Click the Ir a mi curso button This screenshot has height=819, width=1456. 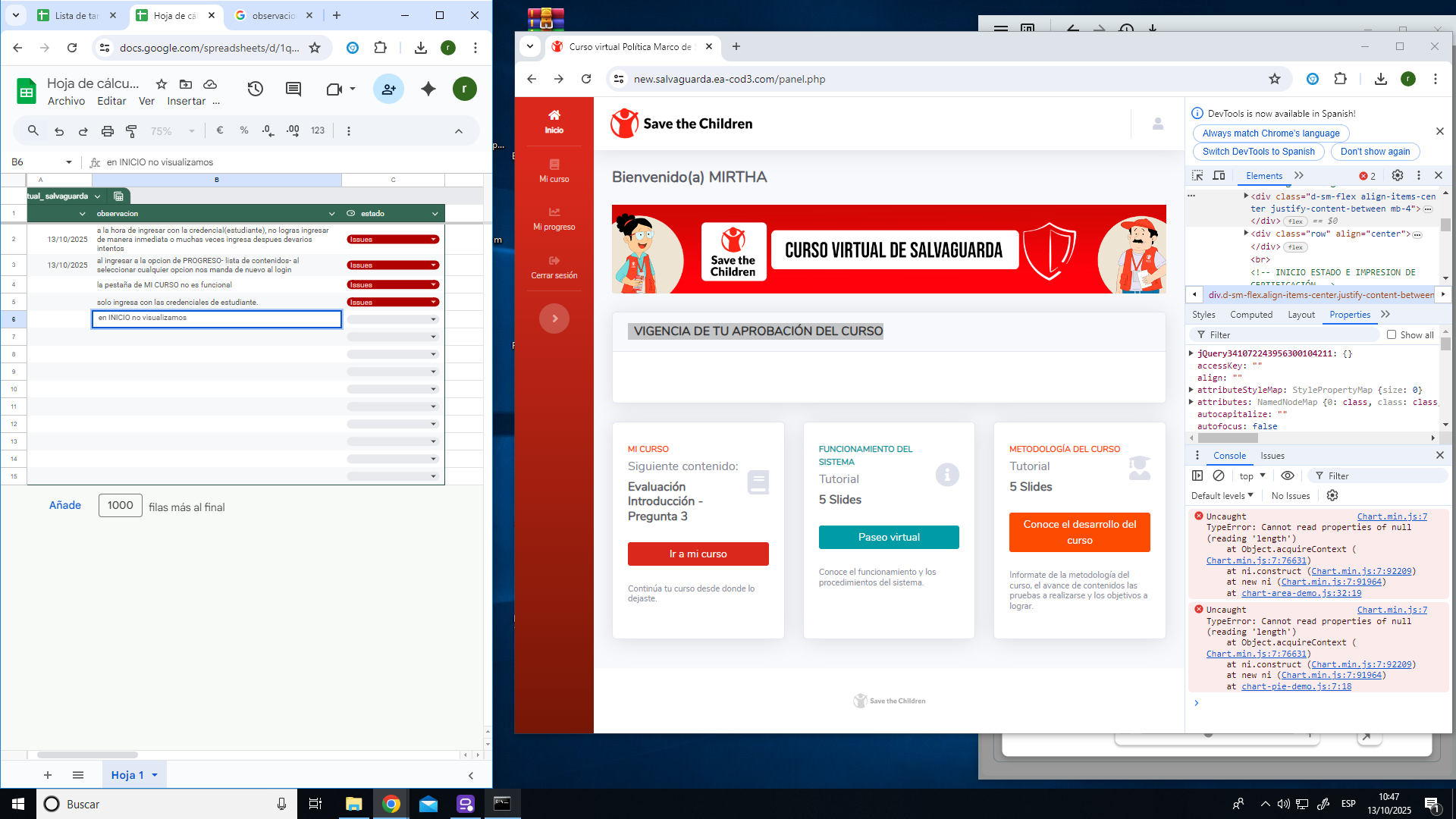point(698,554)
